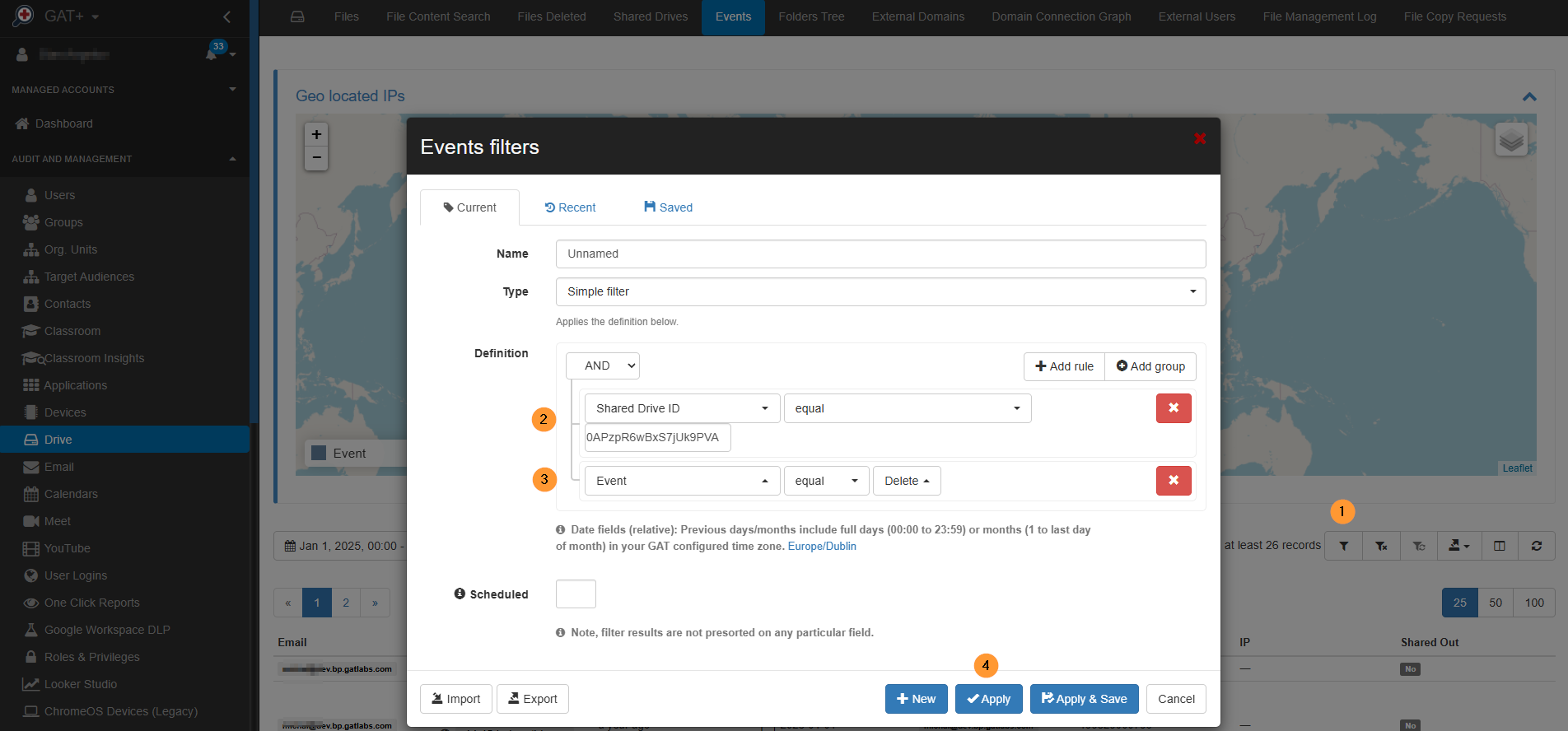Open the AND condition dropdown
1568x731 pixels.
coord(602,365)
